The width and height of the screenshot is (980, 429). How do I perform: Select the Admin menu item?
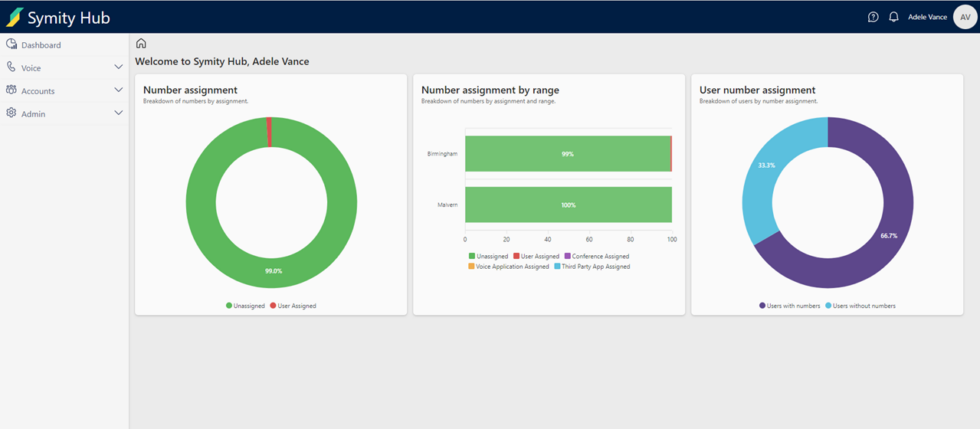click(x=64, y=114)
